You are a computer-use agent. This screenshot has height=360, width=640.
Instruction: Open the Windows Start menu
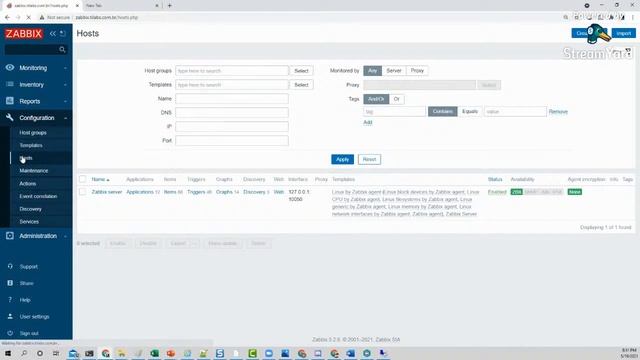(7, 353)
